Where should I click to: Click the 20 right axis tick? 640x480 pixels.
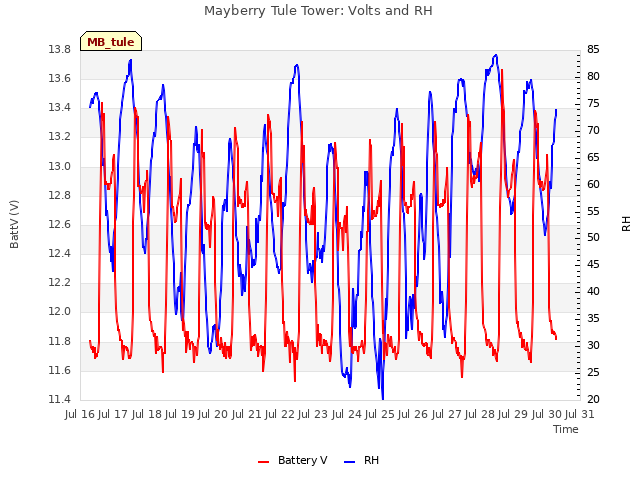pos(593,399)
